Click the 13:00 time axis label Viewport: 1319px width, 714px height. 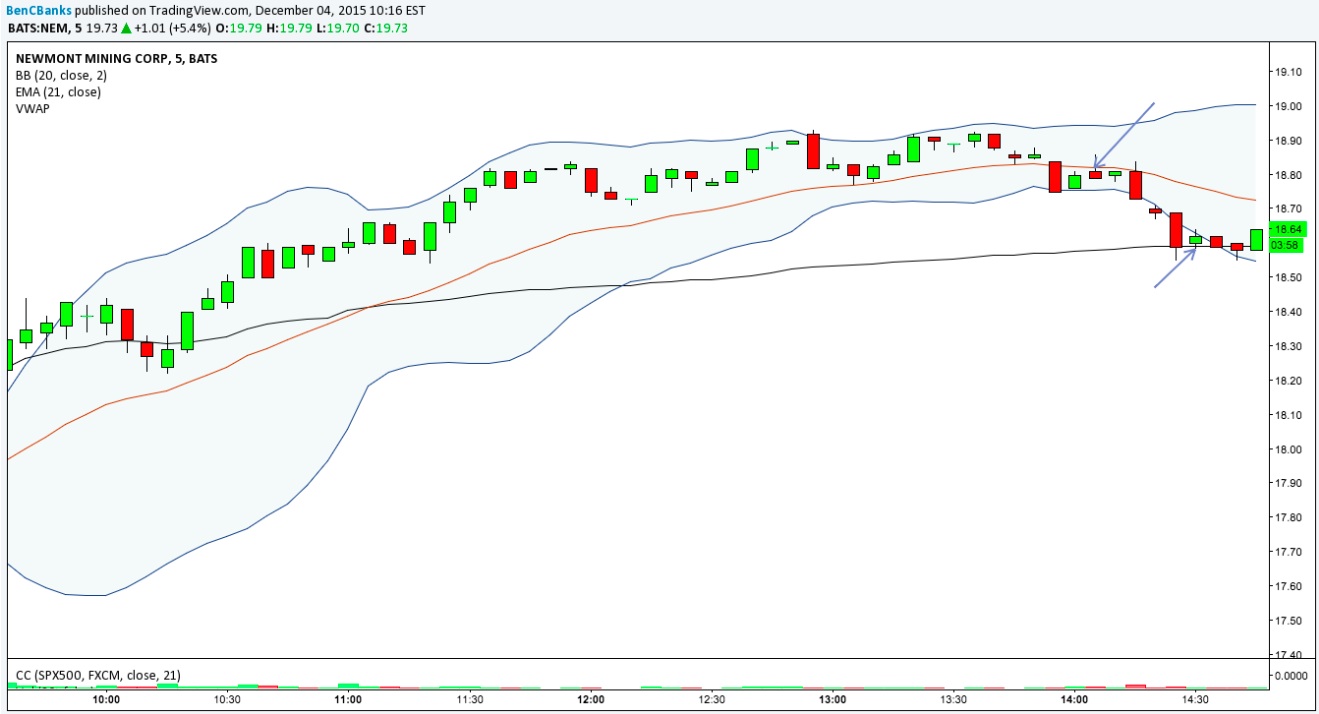[832, 700]
